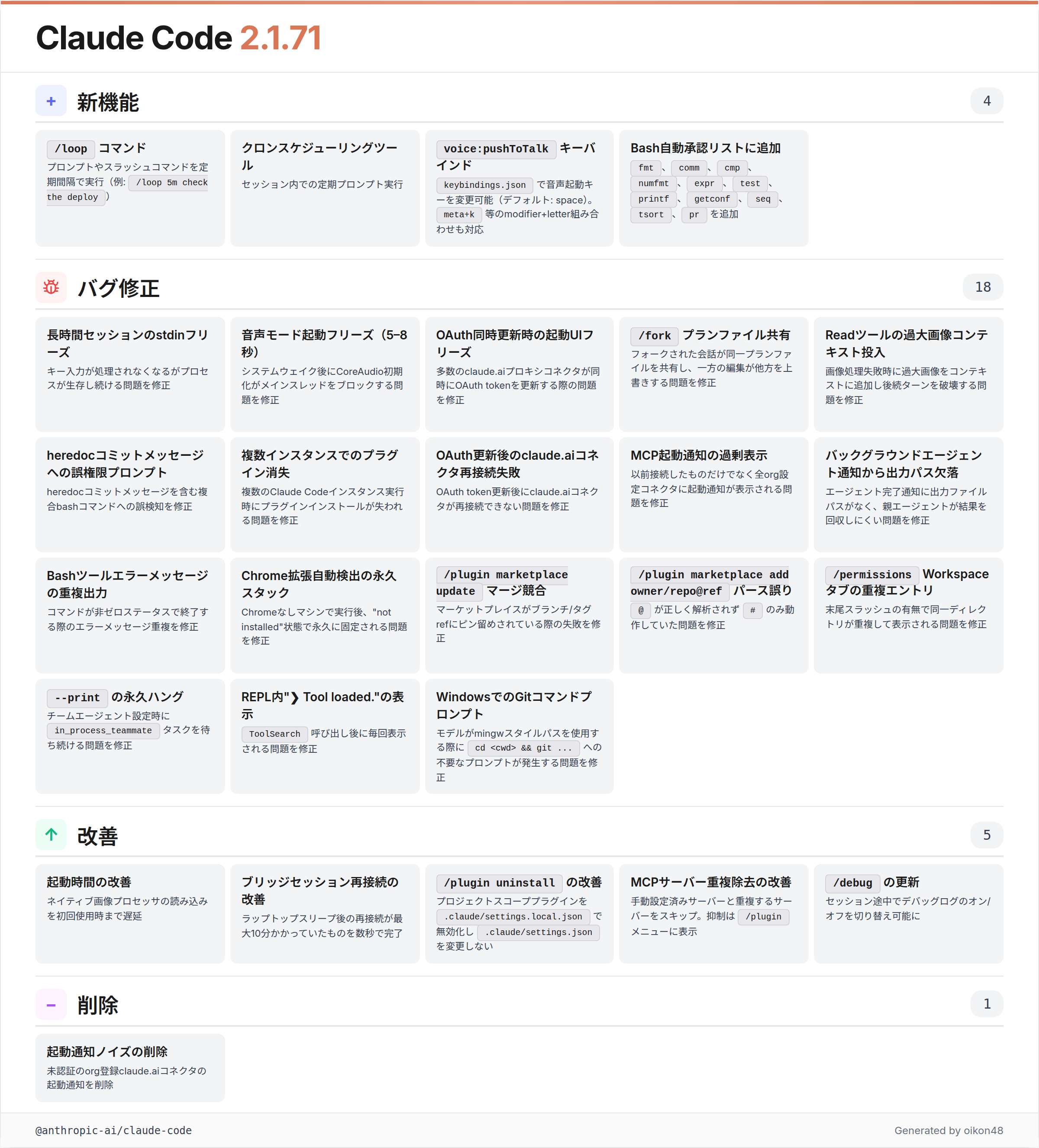Click the count badge 18 for バグ修正

[983, 287]
